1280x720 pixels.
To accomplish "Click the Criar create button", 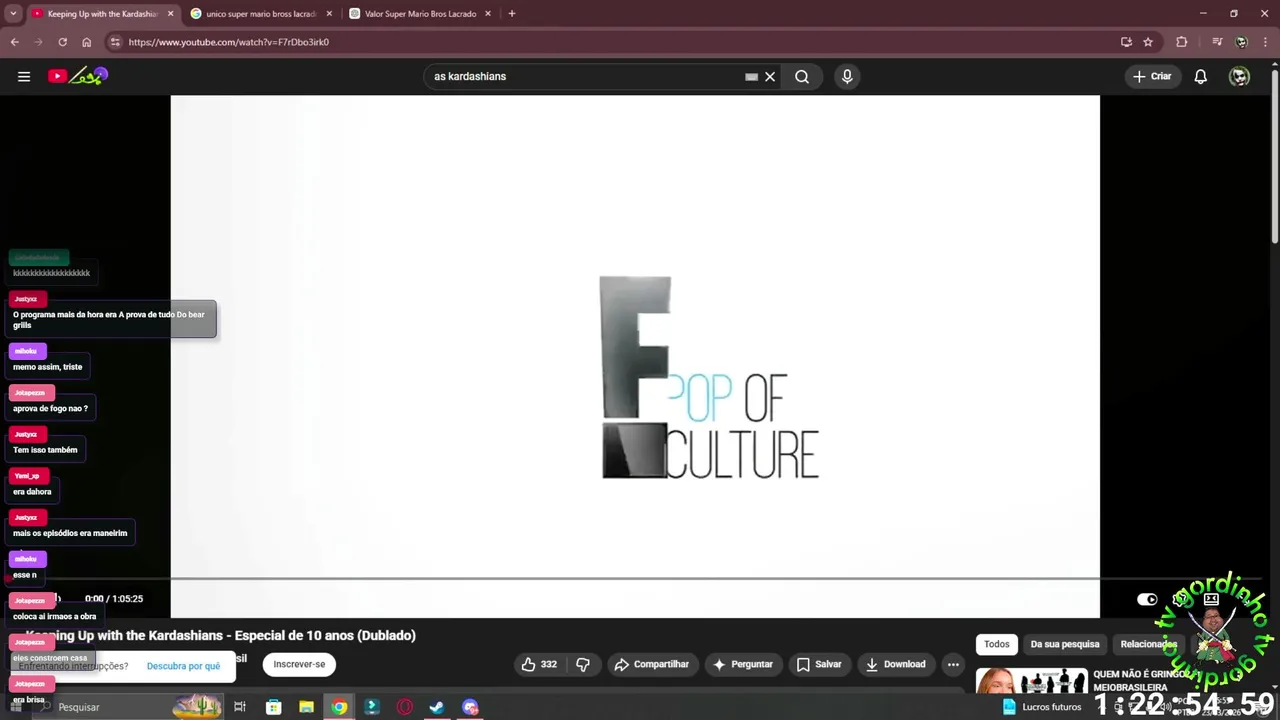I will [x=1152, y=76].
